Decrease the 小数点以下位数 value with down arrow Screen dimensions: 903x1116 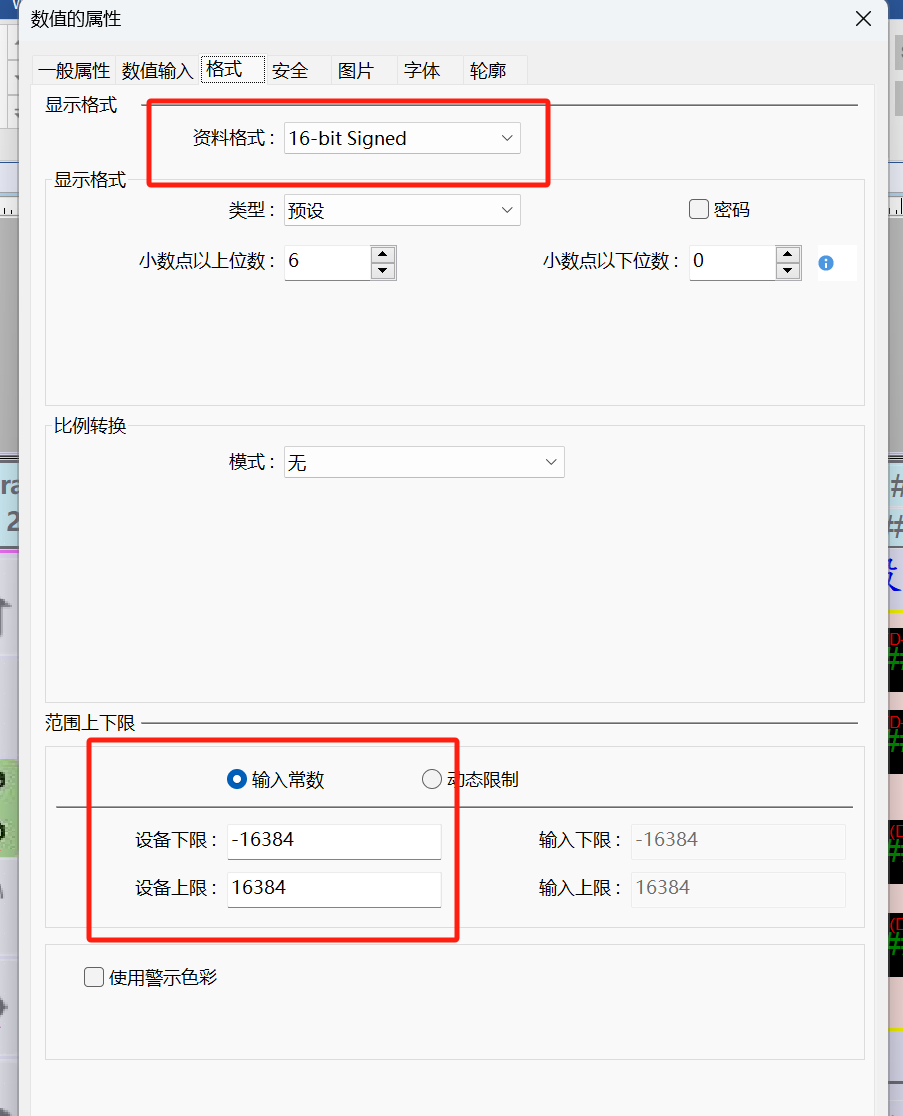(x=788, y=271)
